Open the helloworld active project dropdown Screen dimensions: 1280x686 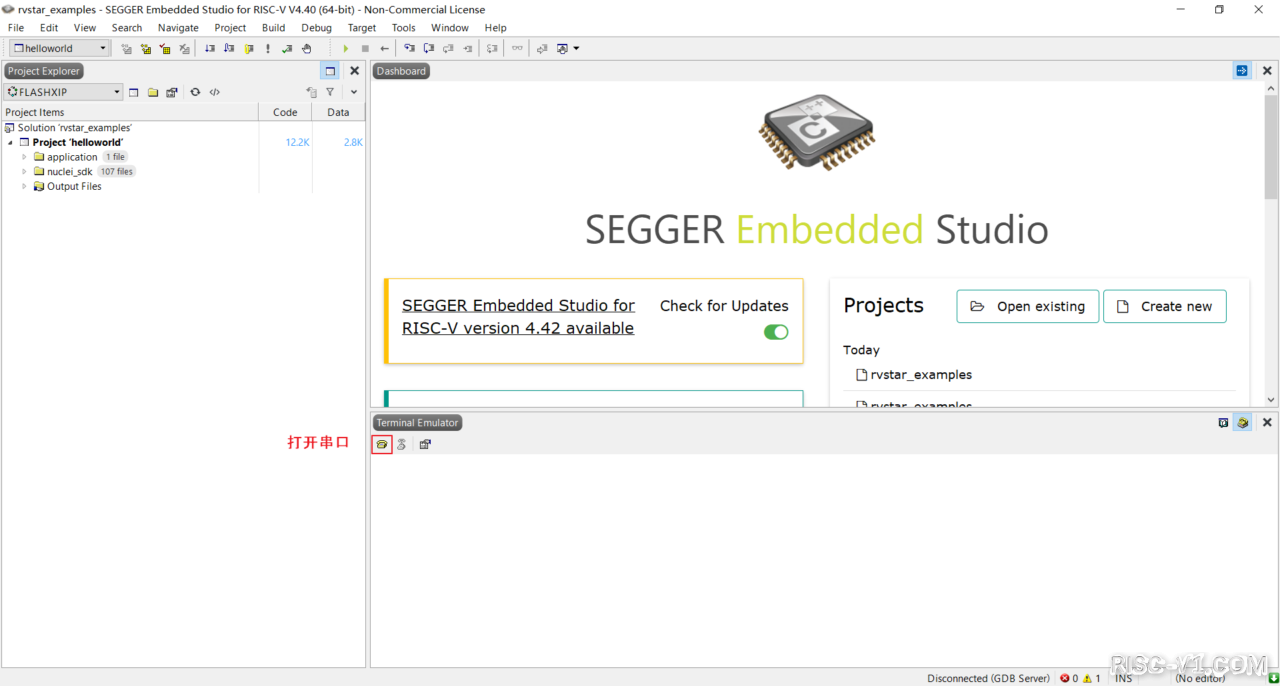tap(60, 48)
